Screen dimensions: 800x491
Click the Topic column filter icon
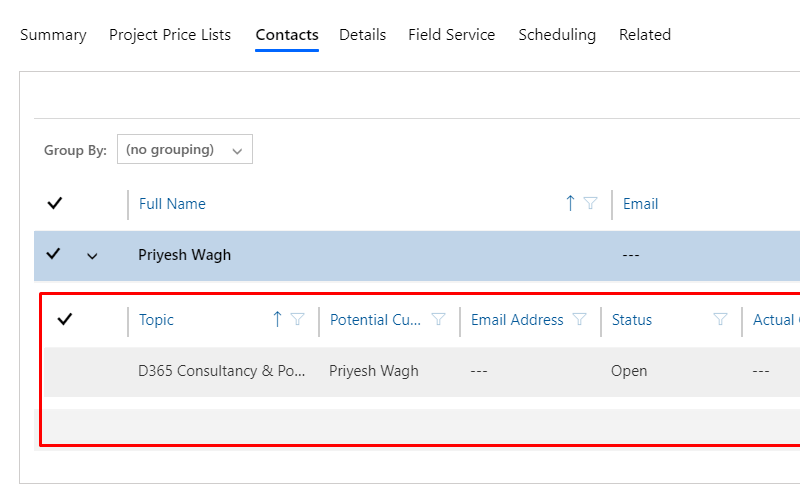tap(297, 320)
